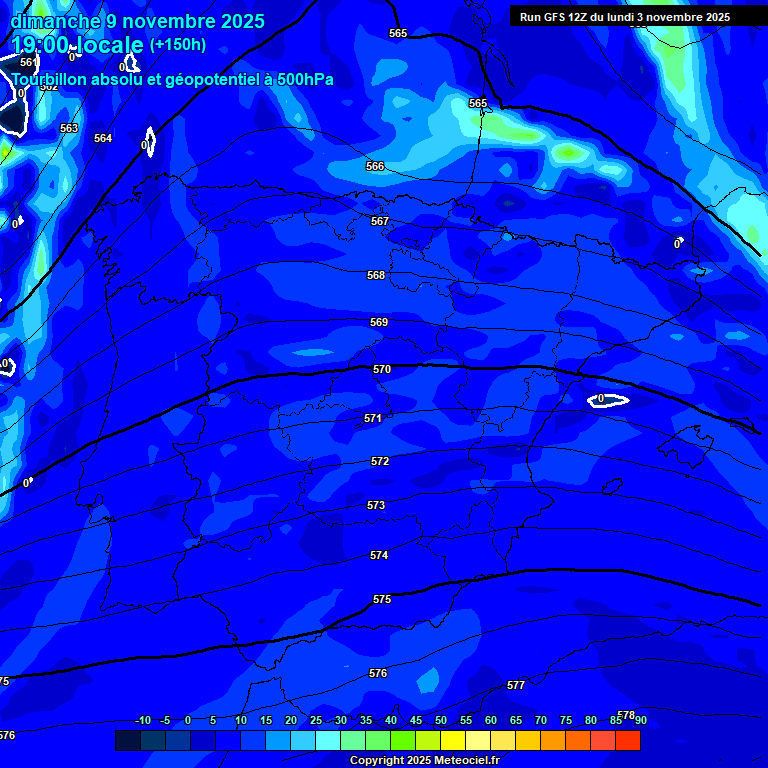This screenshot has height=768, width=768.
Task: Select the bright green legend swatch under 40
Action: (x=403, y=740)
